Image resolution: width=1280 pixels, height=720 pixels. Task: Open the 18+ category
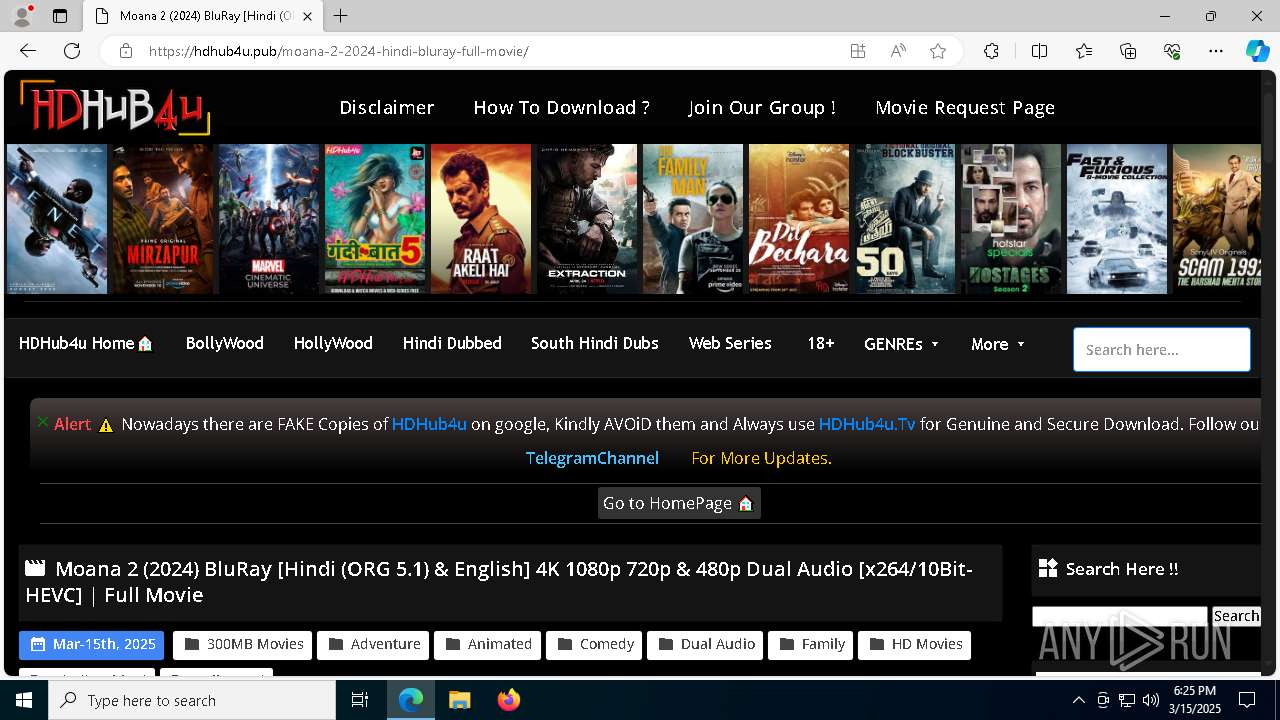820,343
